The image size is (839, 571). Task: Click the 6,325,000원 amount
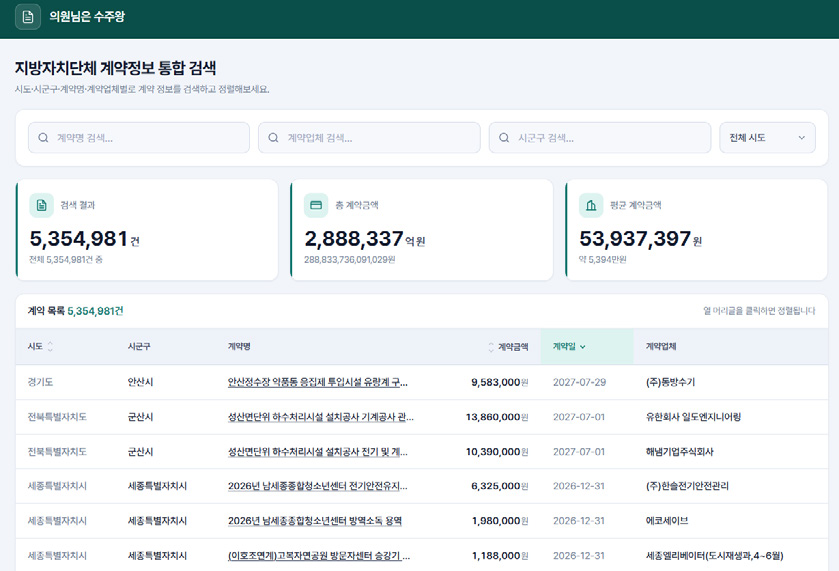pos(500,486)
